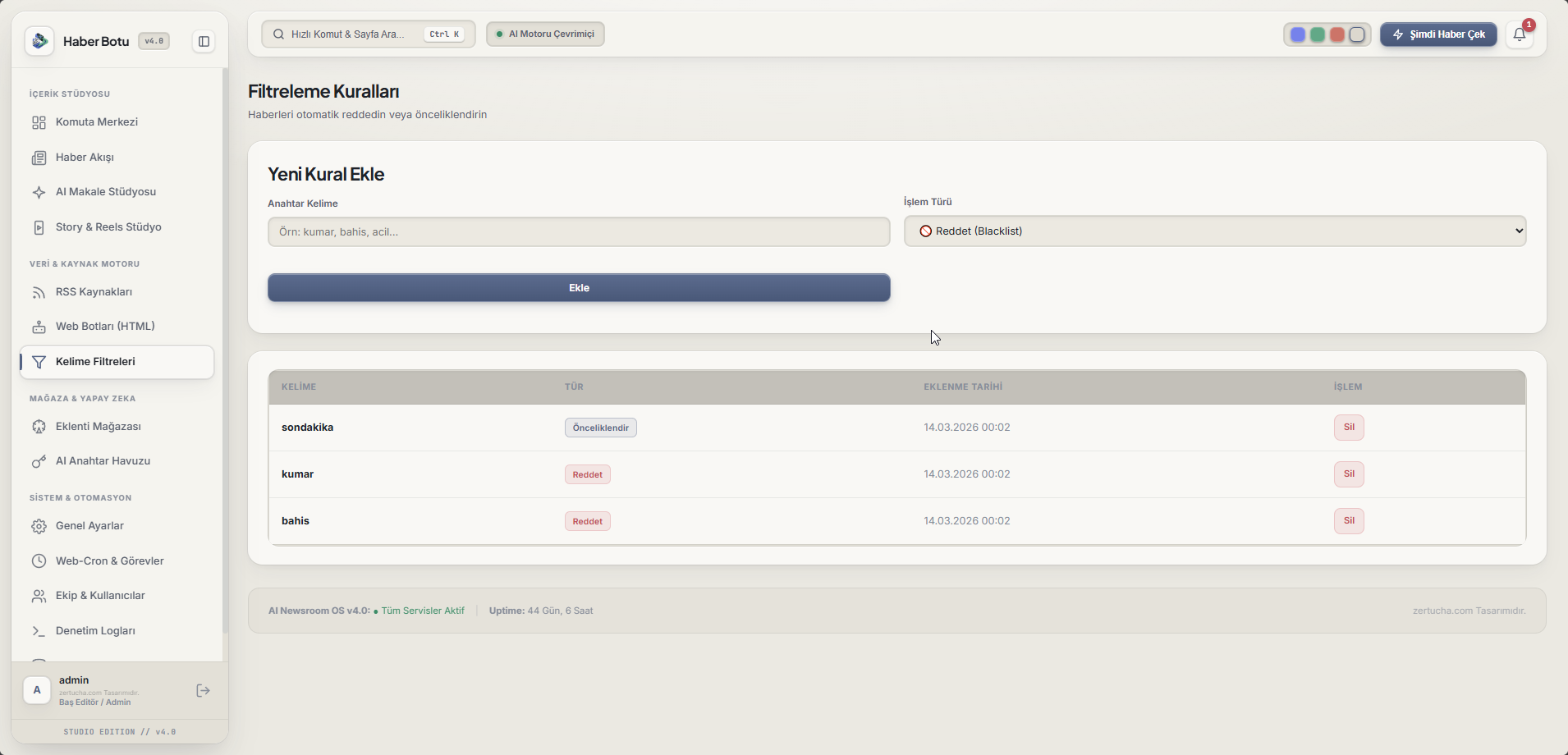Click the Kelime Filtreleri funnel icon
This screenshot has height=755, width=1568.
39,362
